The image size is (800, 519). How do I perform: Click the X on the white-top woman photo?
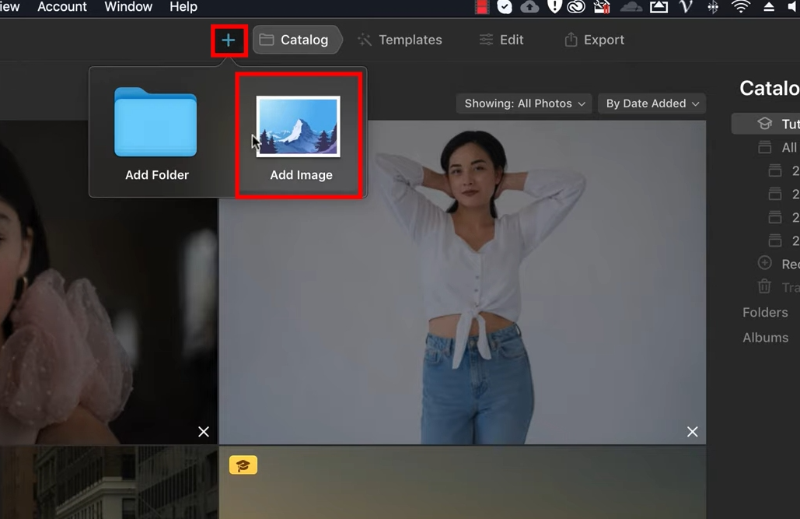coord(692,432)
